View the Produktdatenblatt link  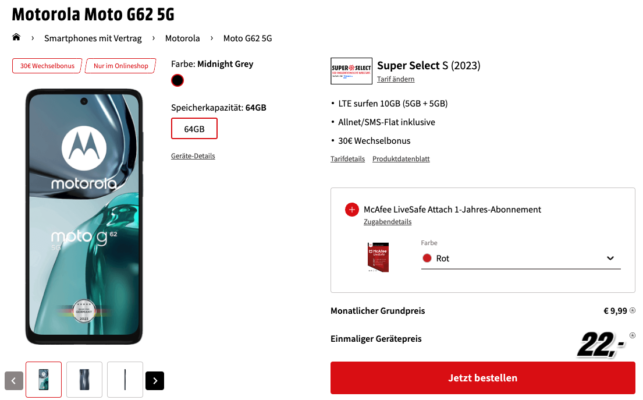401,159
